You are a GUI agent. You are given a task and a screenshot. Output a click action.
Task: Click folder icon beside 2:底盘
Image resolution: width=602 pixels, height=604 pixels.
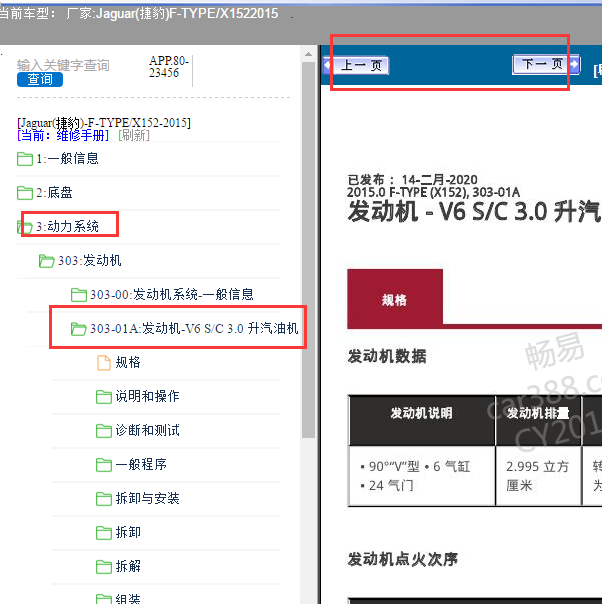point(25,193)
